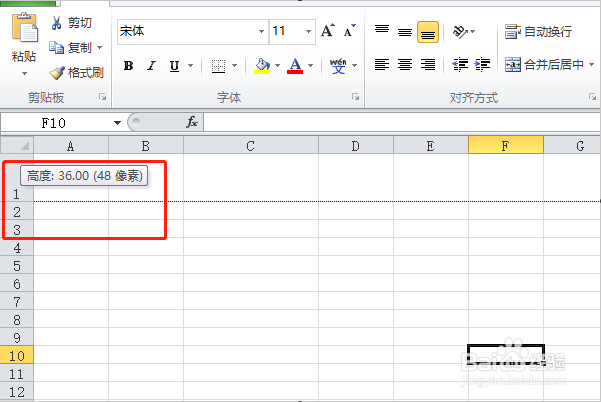Align cell text right
Viewport: 601px width, 402px height.
tap(428, 64)
